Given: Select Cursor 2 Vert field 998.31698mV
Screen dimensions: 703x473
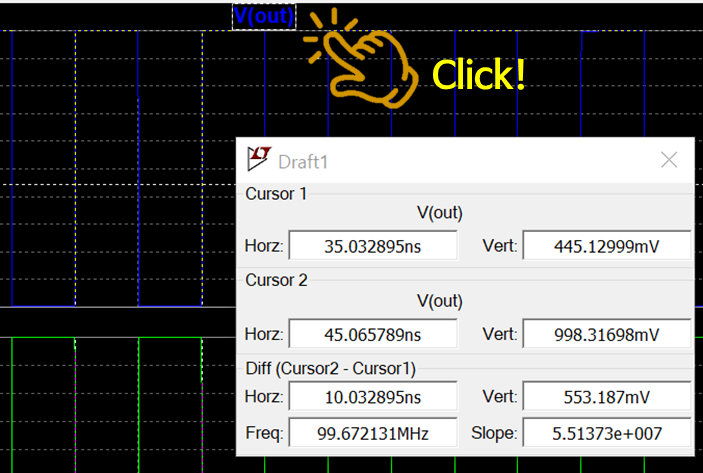Looking at the screenshot, I should point(607,334).
